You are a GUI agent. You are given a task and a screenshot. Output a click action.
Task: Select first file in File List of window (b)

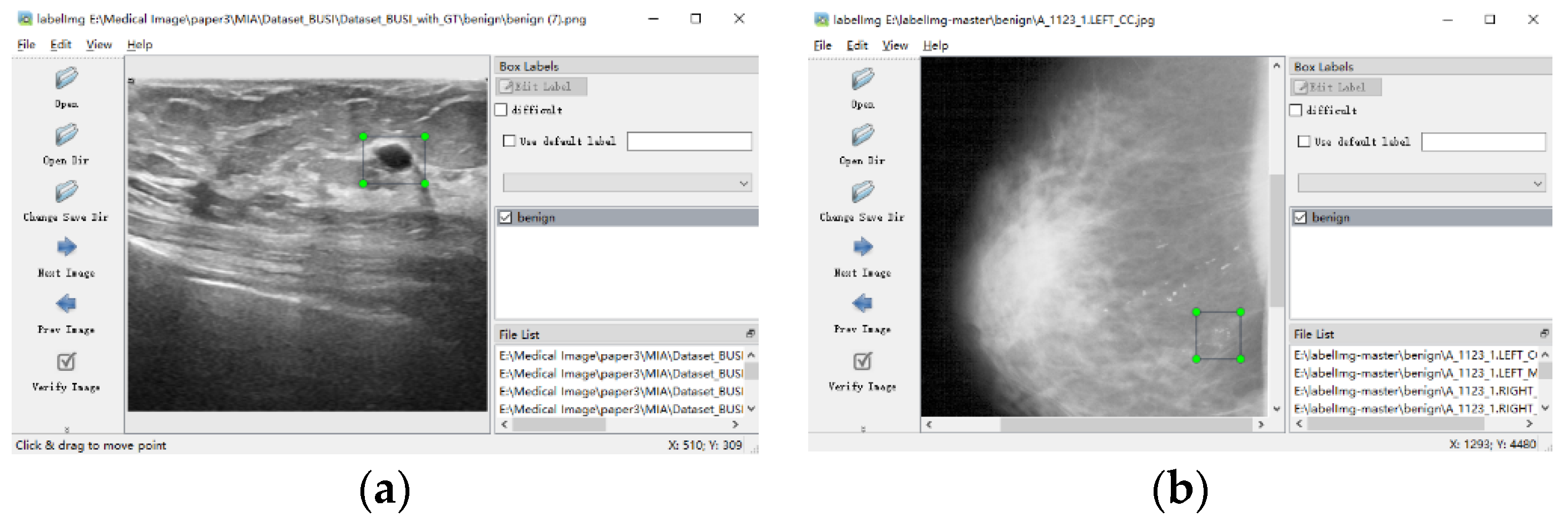[1415, 355]
